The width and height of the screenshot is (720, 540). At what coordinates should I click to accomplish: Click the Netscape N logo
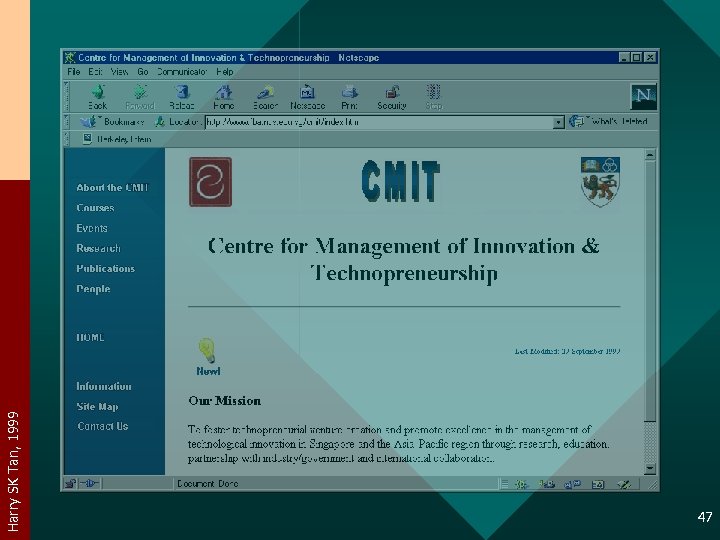[x=644, y=96]
